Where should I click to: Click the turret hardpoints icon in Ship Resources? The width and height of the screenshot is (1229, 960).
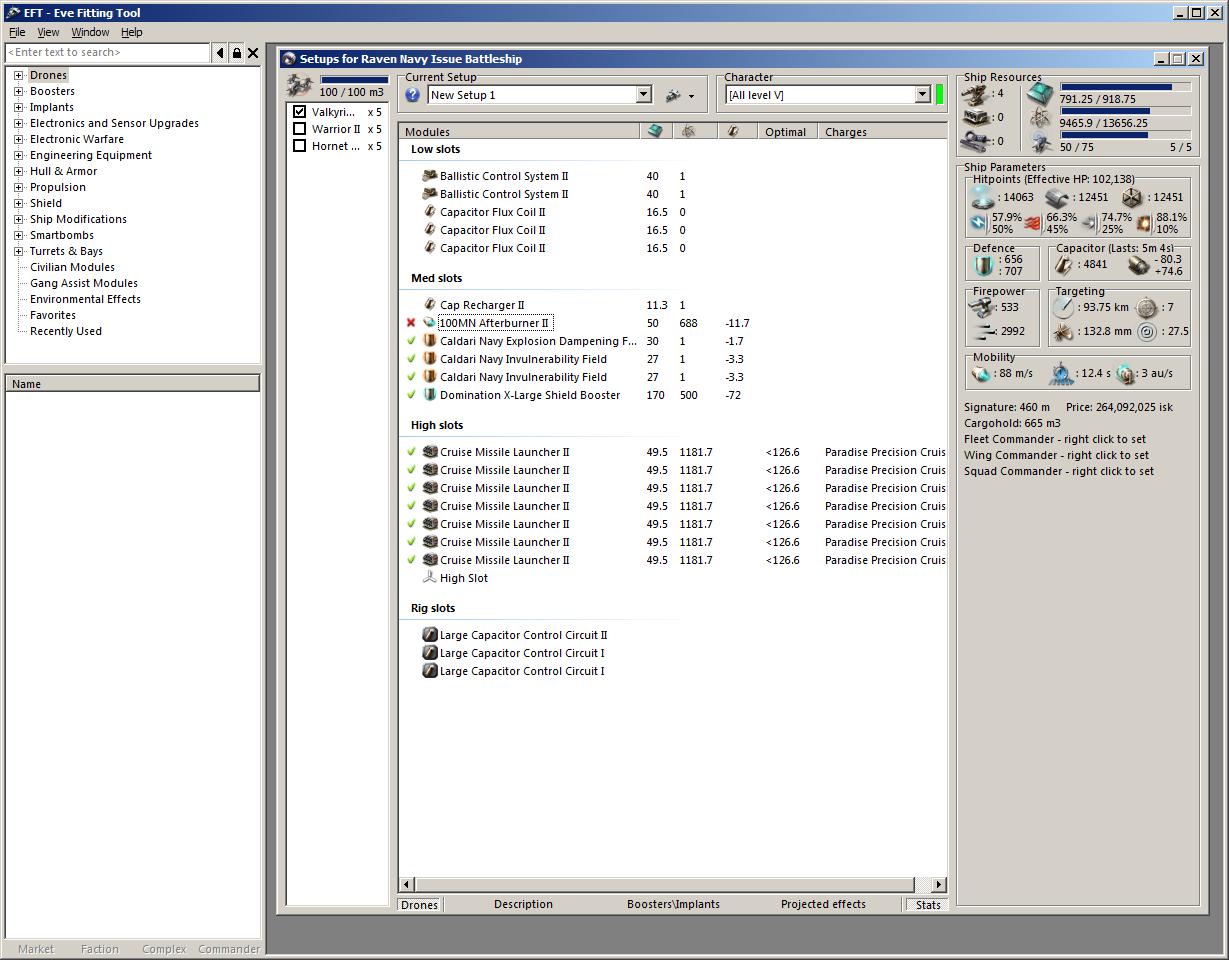click(976, 94)
